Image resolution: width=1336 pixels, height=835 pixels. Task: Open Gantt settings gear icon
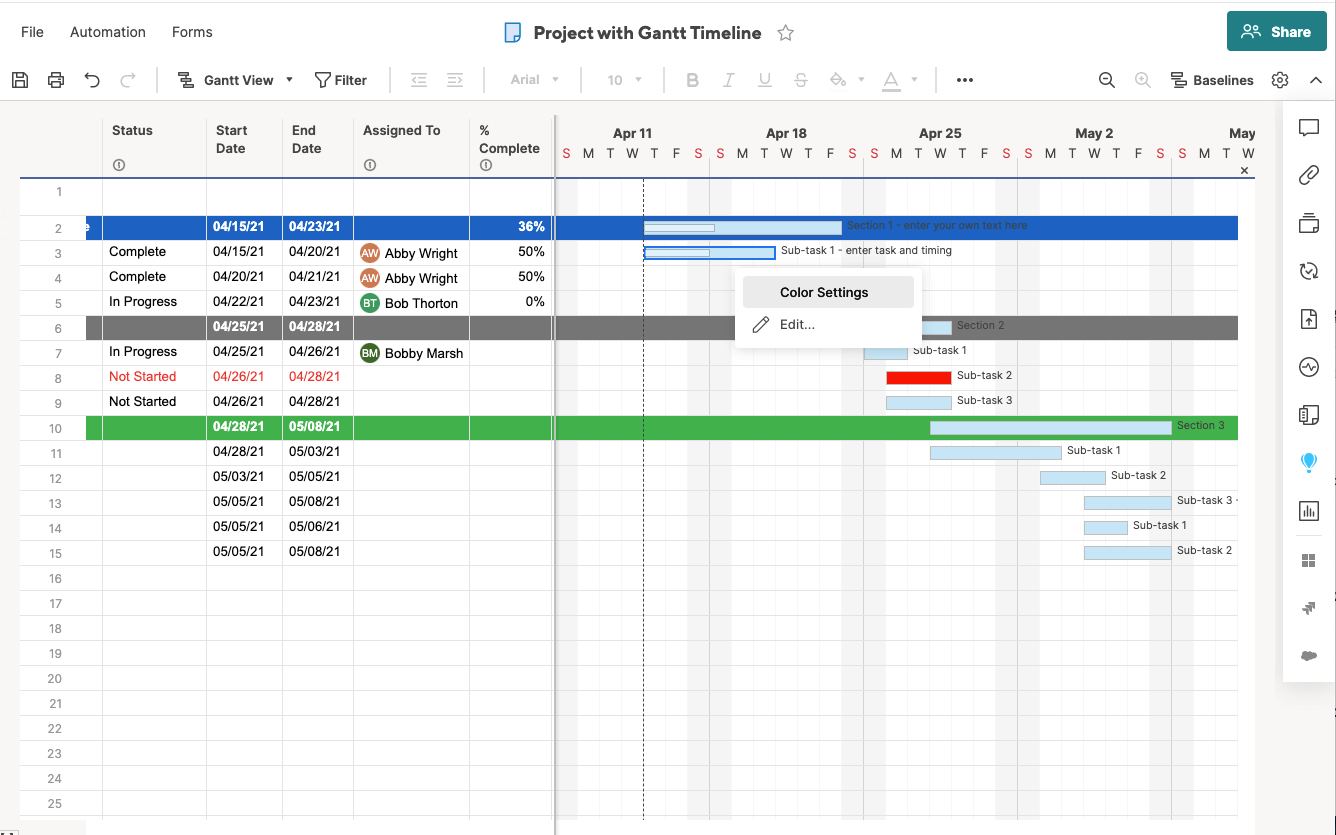(x=1280, y=80)
